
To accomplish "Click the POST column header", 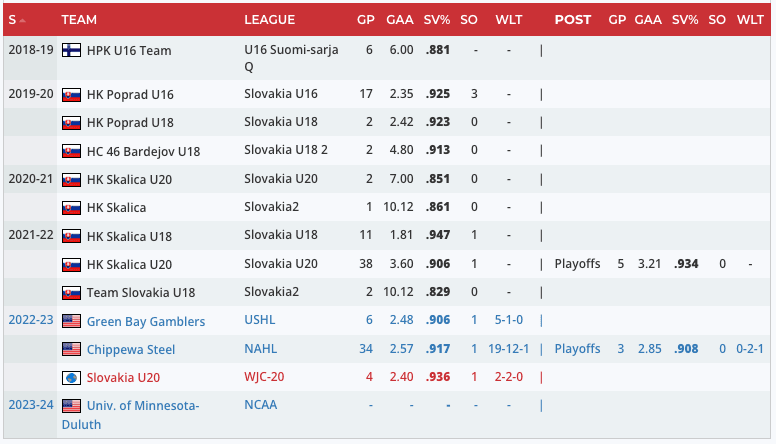I will point(572,19).
